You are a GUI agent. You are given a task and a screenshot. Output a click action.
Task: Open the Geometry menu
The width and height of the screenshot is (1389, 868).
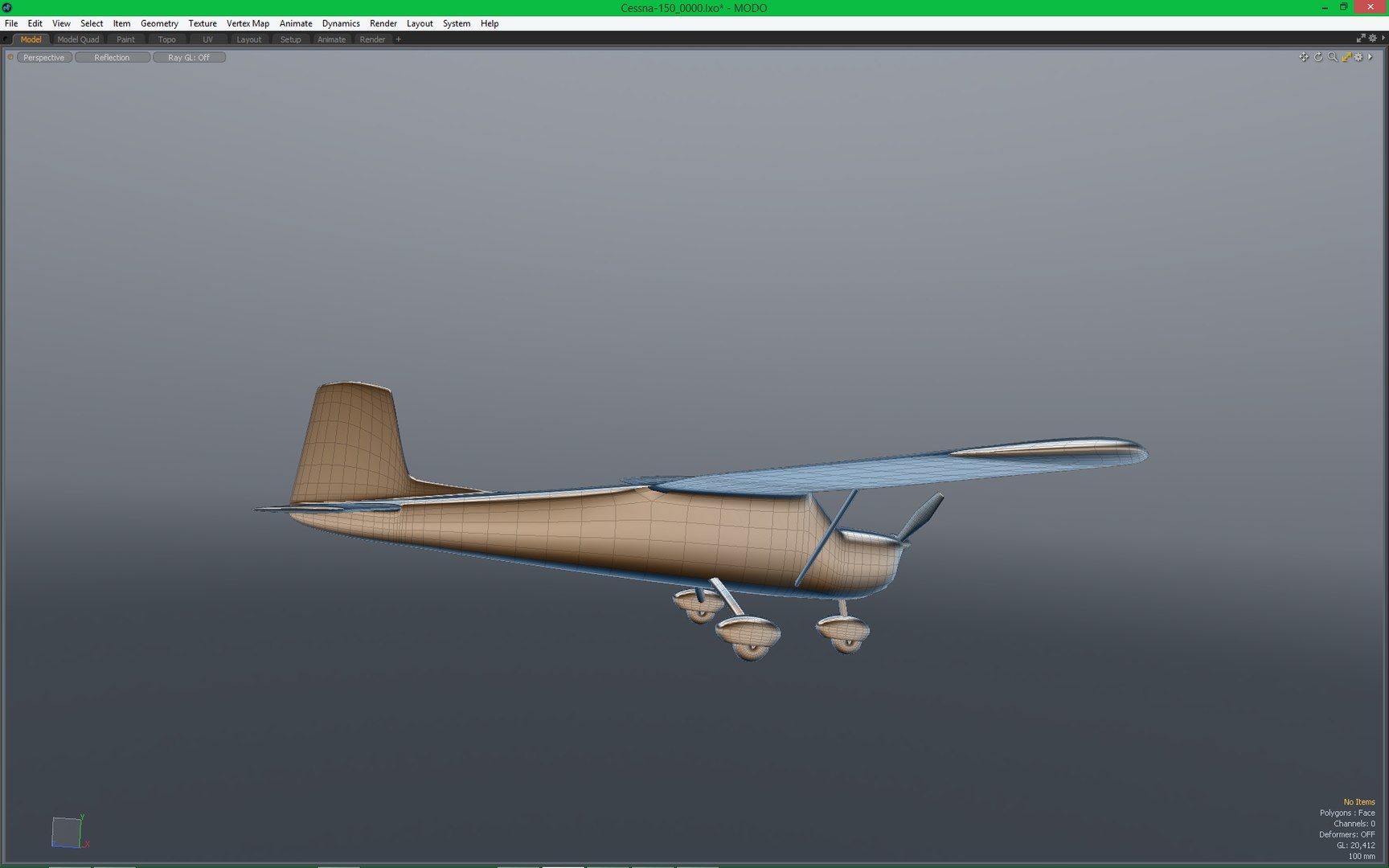point(159,23)
